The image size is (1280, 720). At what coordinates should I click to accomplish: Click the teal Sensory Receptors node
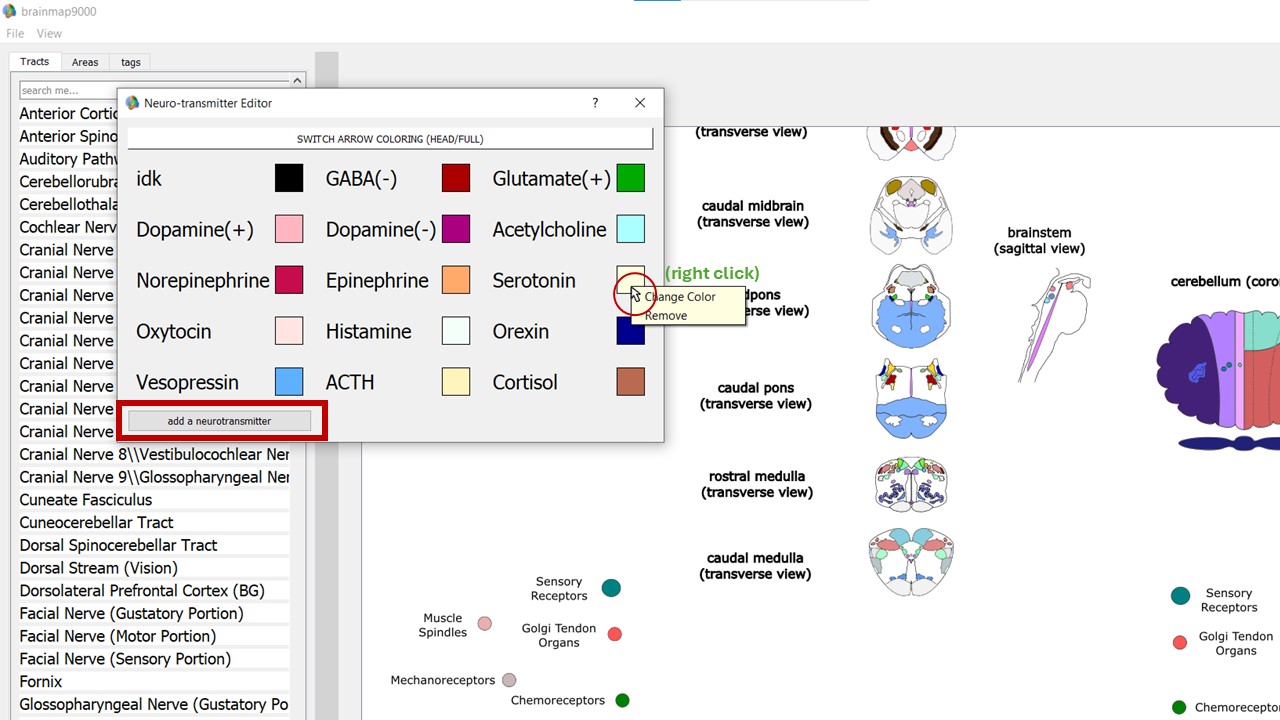[611, 588]
